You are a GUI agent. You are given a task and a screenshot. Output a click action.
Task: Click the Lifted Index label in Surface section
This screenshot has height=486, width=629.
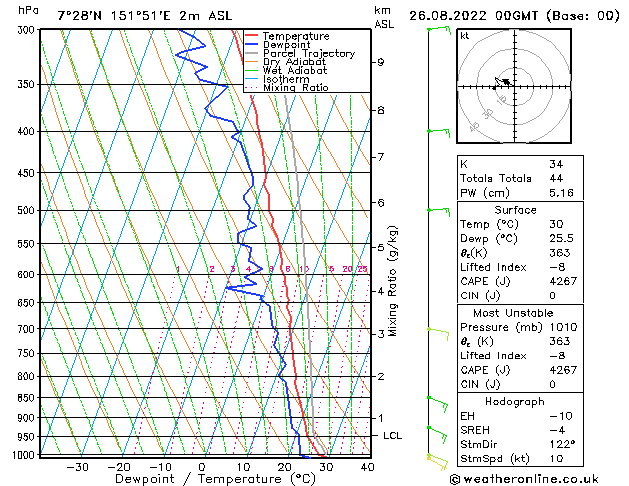click(493, 267)
